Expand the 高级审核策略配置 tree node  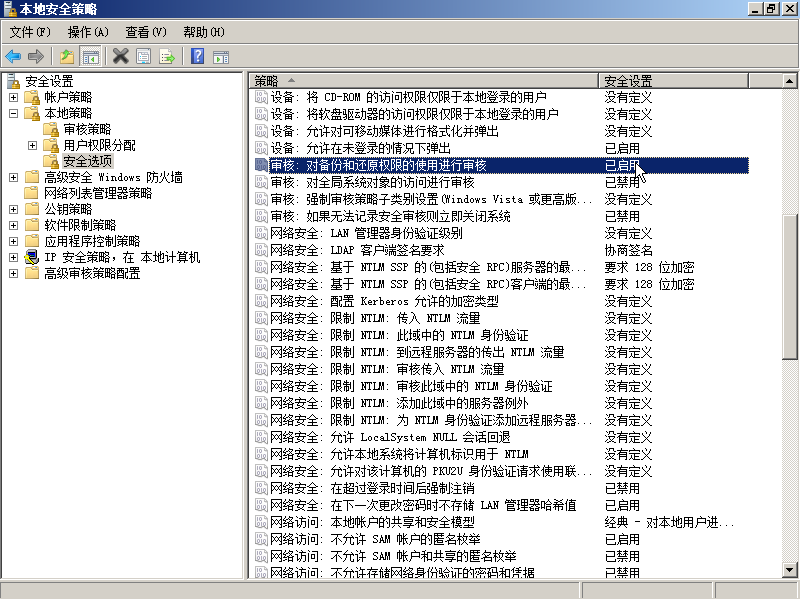[x=14, y=273]
